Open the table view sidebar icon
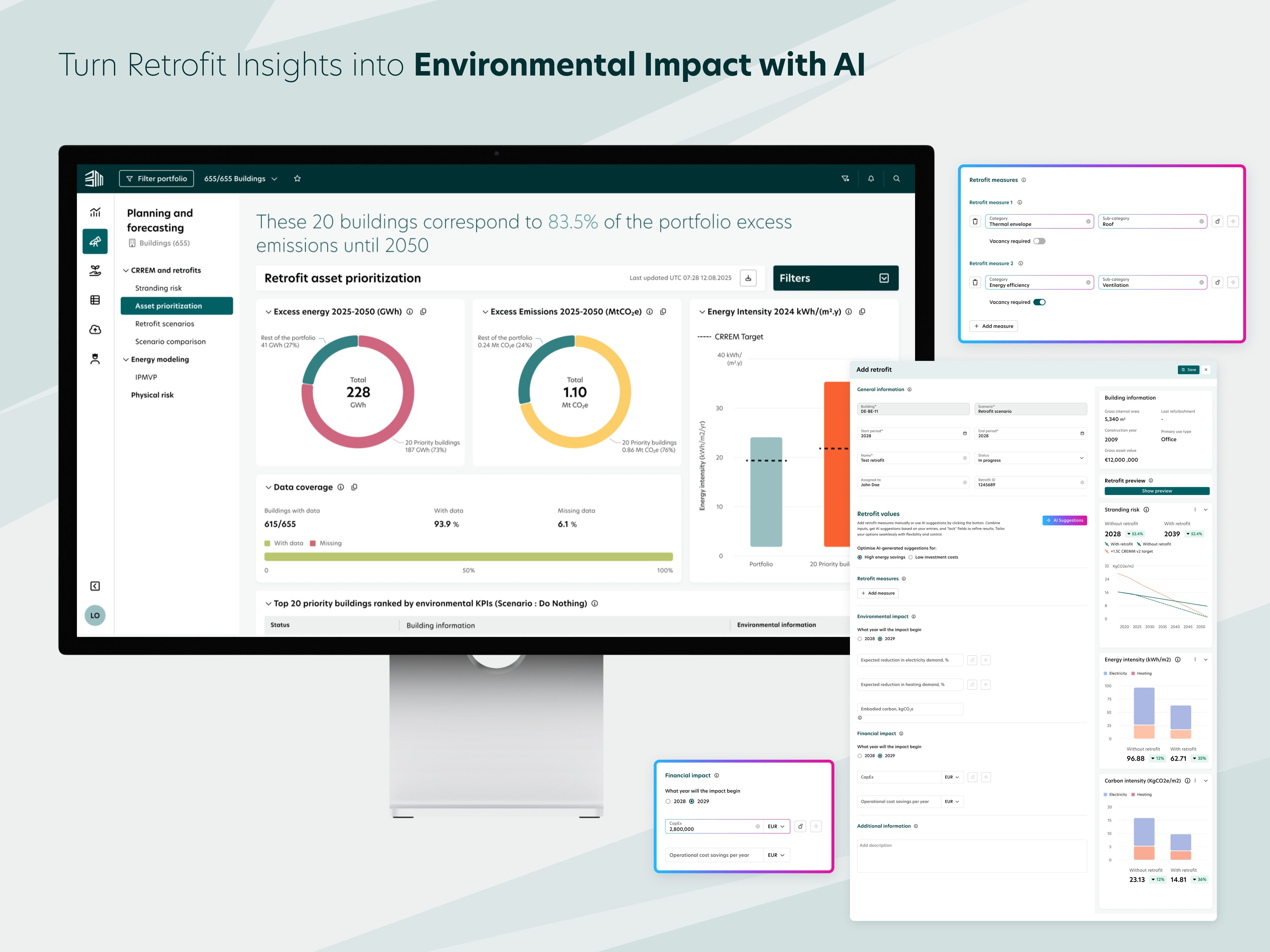Image resolution: width=1270 pixels, height=952 pixels. click(95, 300)
